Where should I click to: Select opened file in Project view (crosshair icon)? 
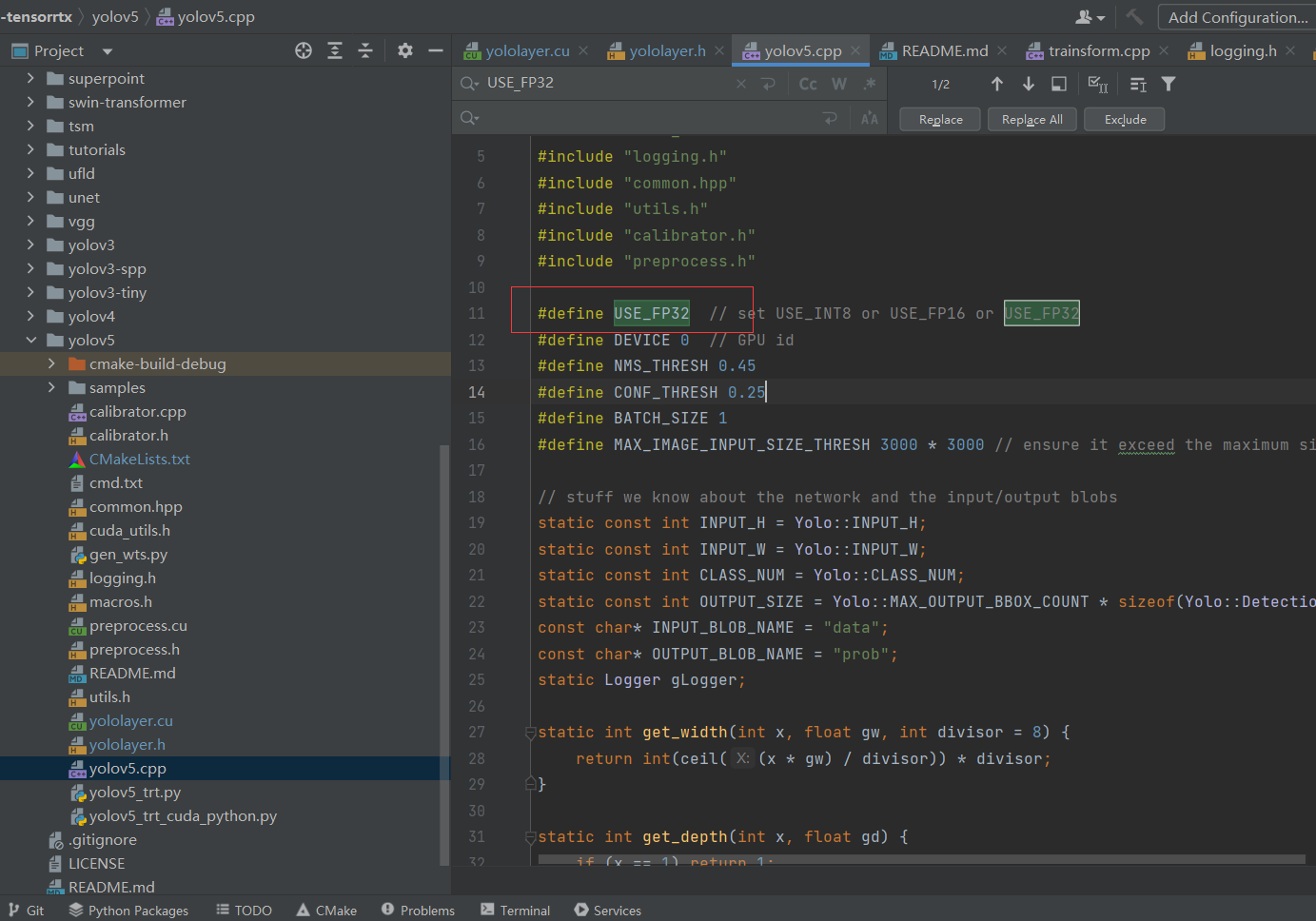[x=303, y=50]
